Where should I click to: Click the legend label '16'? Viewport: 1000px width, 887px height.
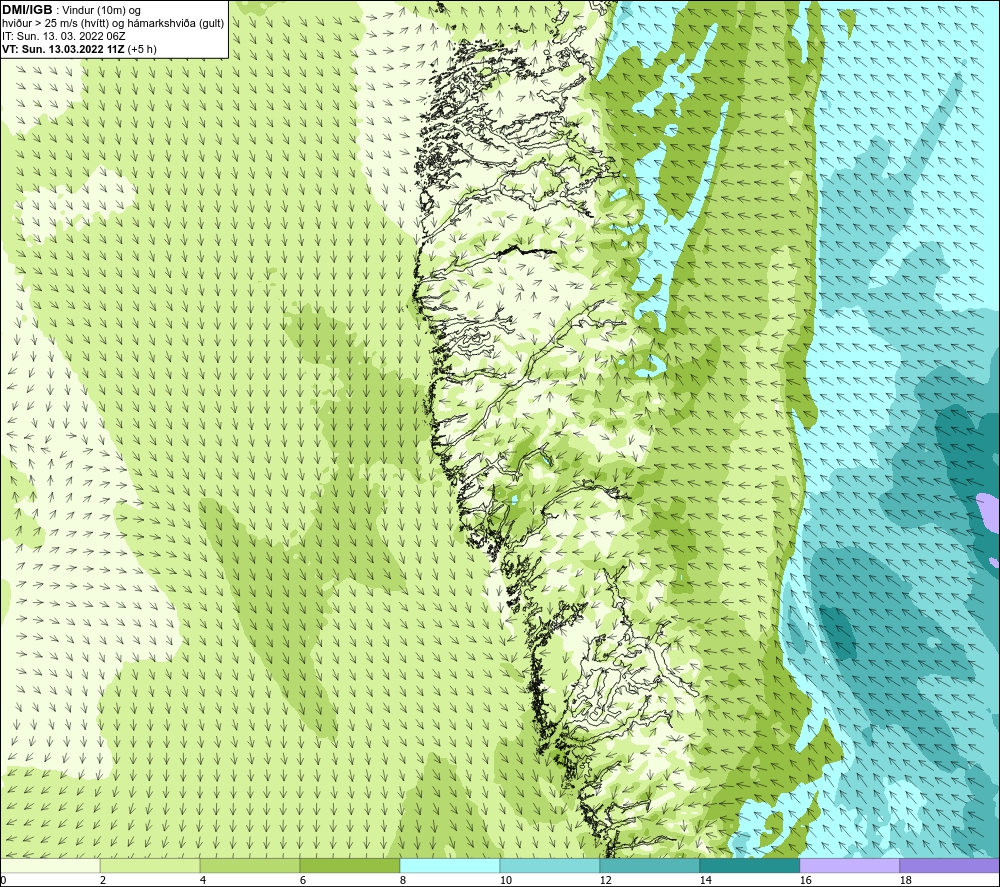pos(805,880)
